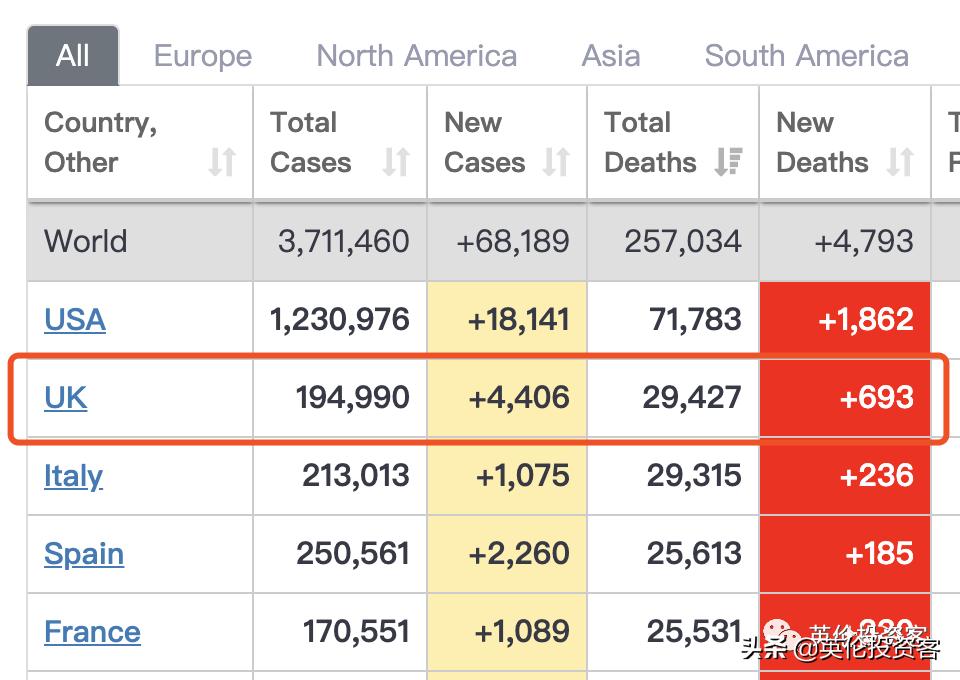
Task: Sort by Country column sort icon
Action: point(222,162)
